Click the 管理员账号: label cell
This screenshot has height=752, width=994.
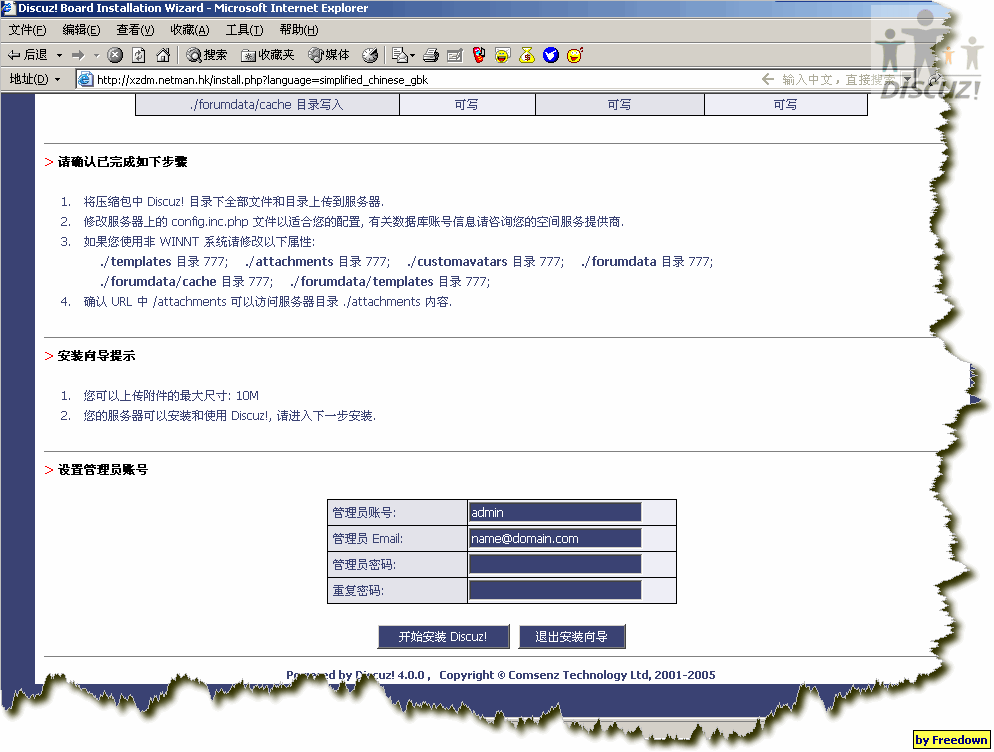tap(397, 512)
